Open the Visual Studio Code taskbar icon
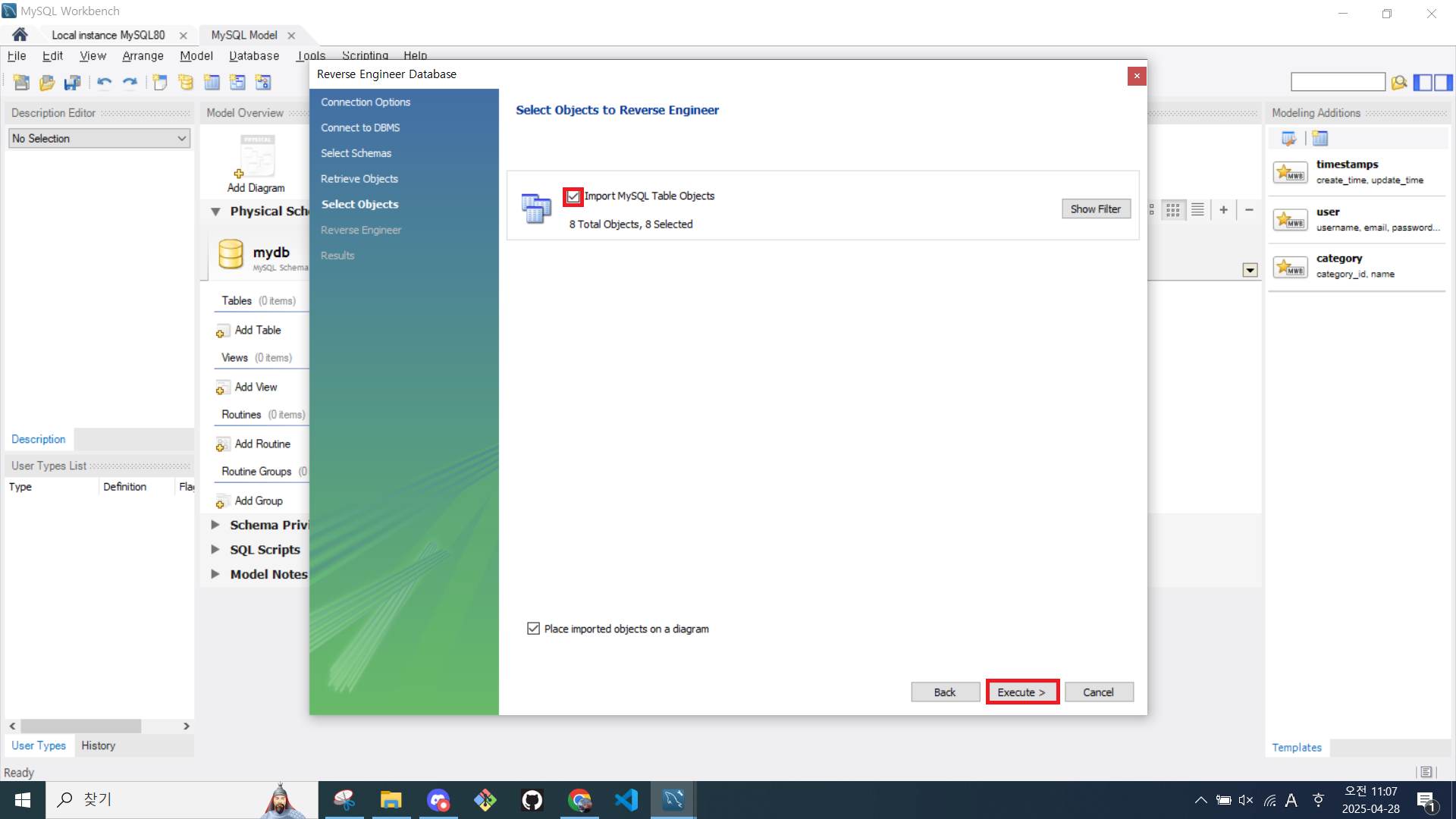1456x819 pixels. point(626,800)
